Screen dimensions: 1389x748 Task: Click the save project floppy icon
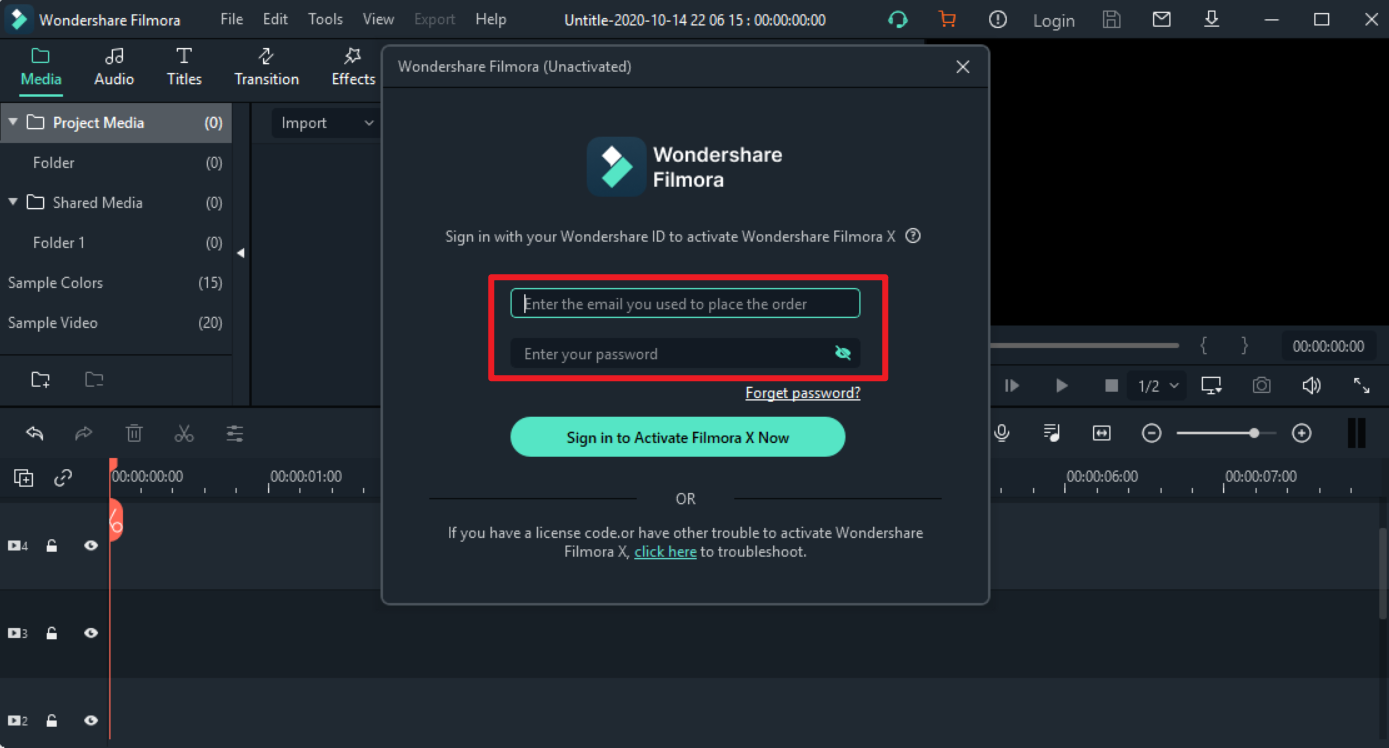[x=1111, y=19]
